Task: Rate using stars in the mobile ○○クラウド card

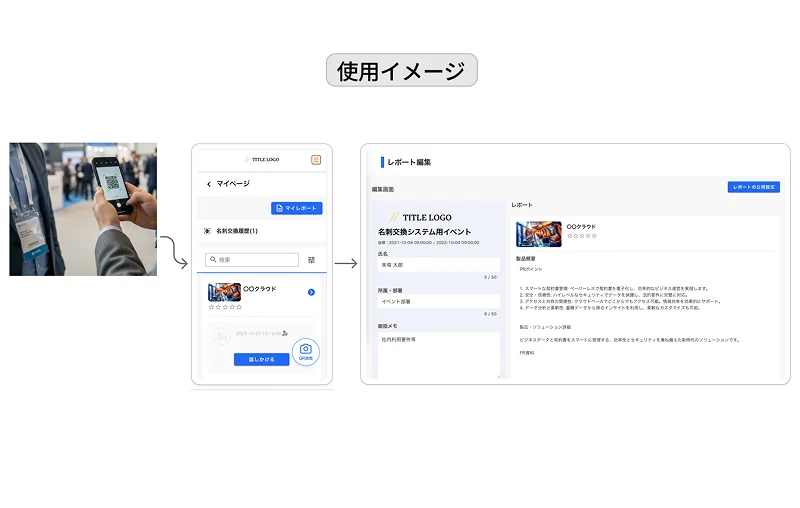Action: pos(226,307)
